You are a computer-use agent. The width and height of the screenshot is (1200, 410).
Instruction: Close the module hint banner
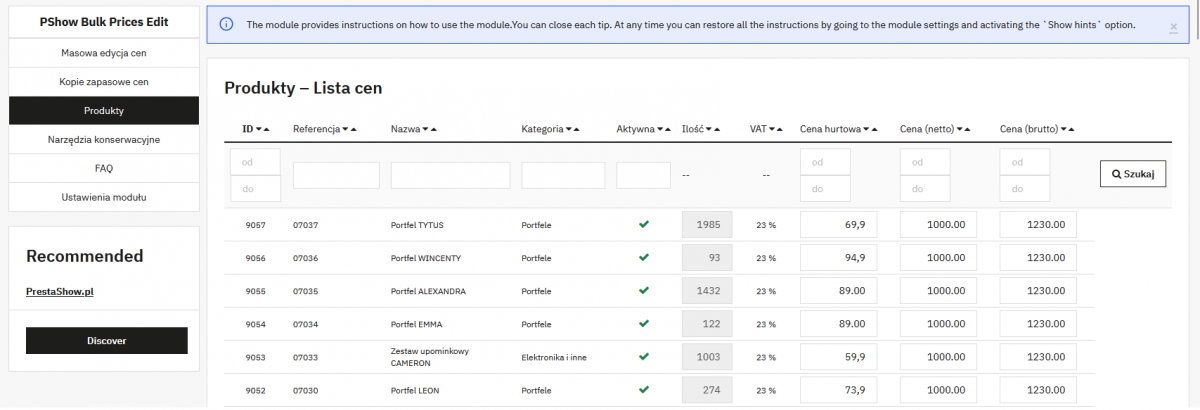[x=1173, y=27]
